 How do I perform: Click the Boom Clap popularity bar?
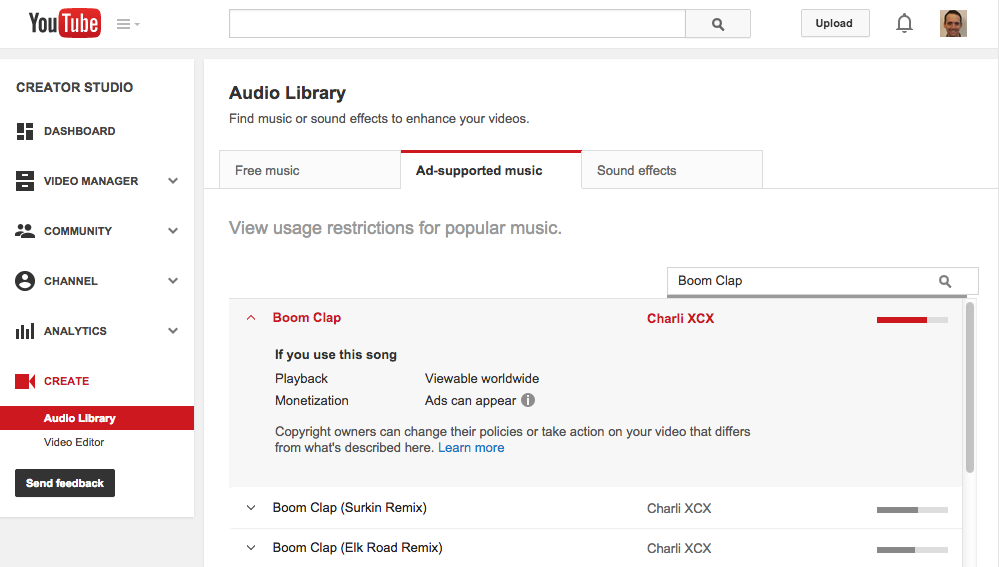pyautogui.click(x=912, y=319)
